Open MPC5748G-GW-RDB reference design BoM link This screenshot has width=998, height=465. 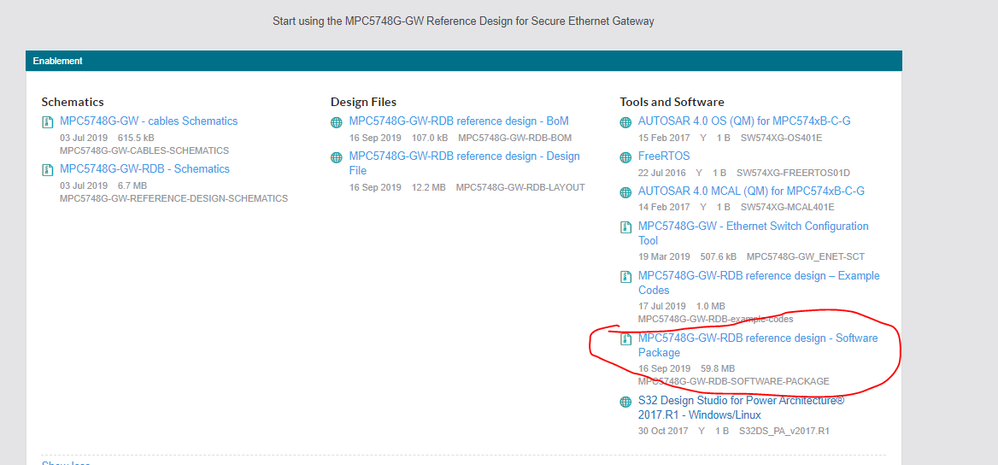[458, 121]
